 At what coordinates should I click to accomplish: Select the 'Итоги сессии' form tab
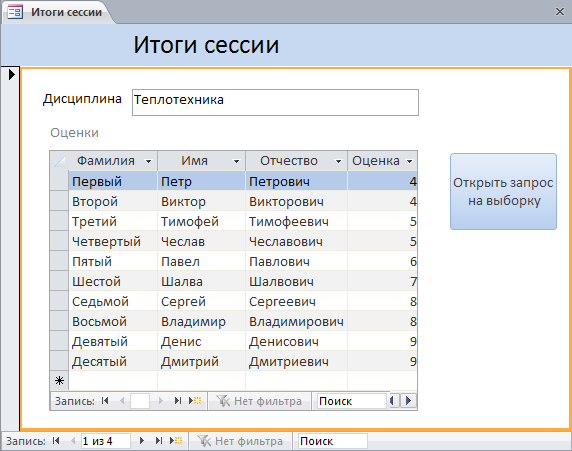click(58, 12)
